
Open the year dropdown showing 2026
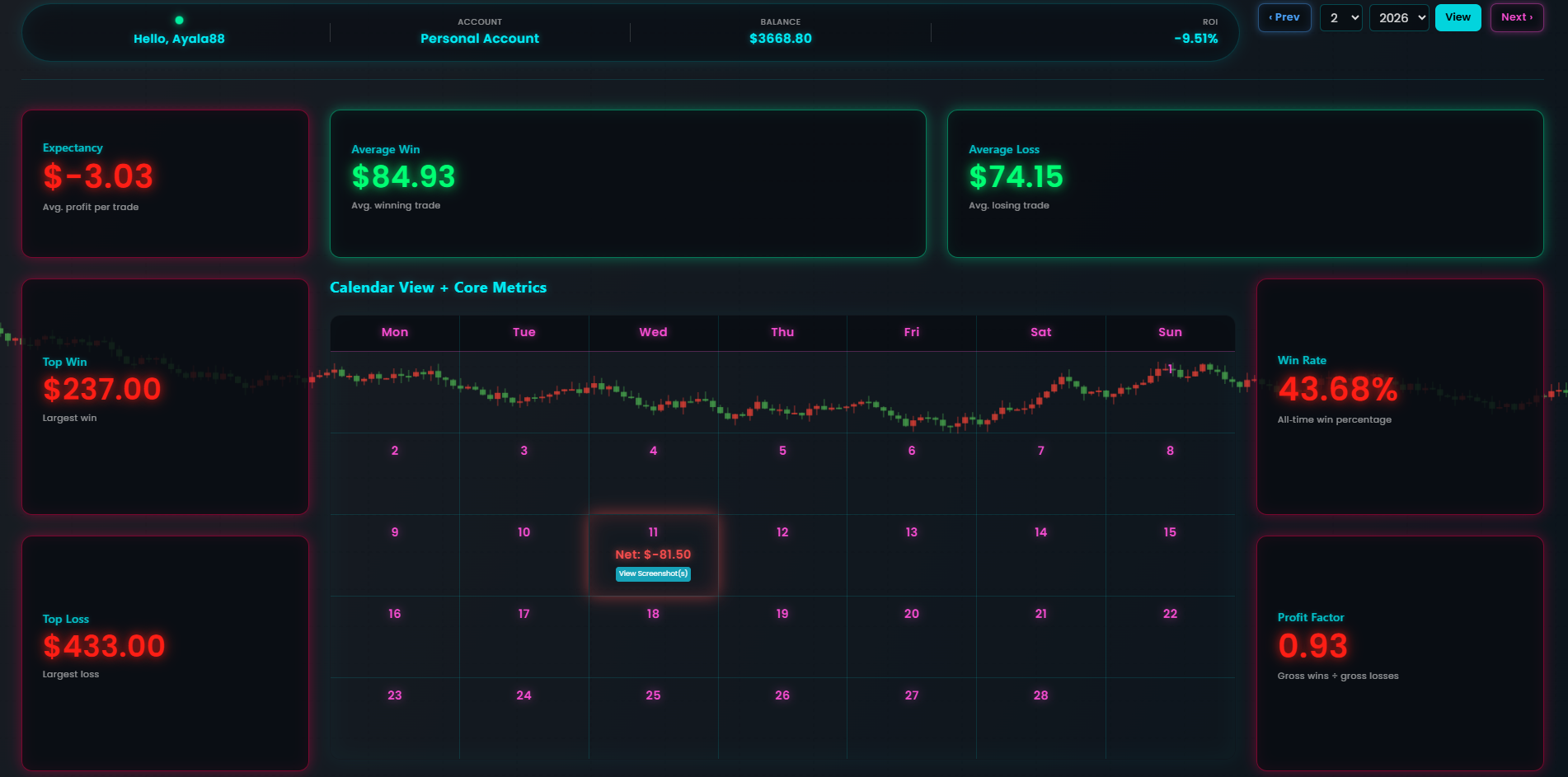1398,18
